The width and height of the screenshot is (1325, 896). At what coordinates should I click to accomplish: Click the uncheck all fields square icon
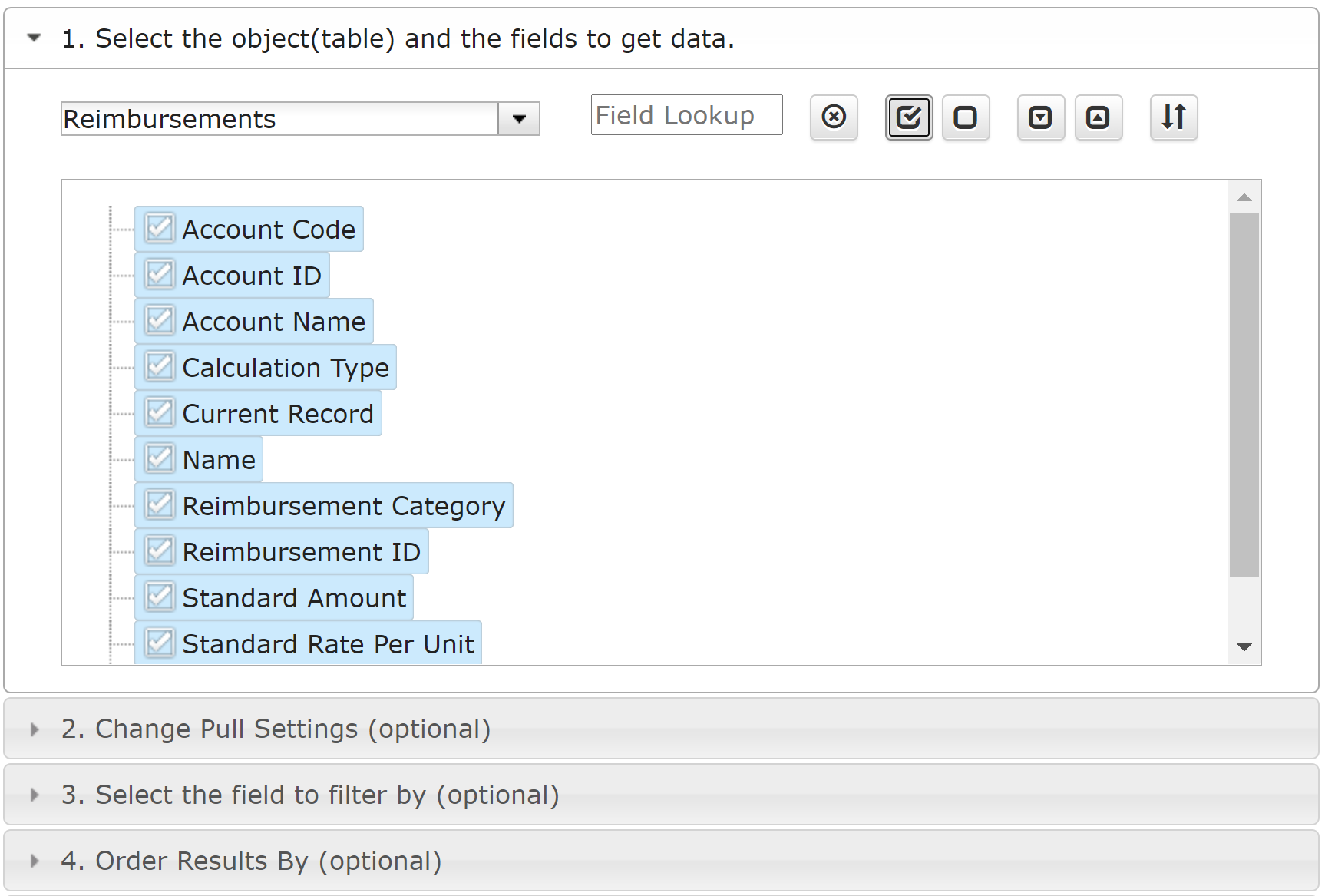click(x=966, y=117)
